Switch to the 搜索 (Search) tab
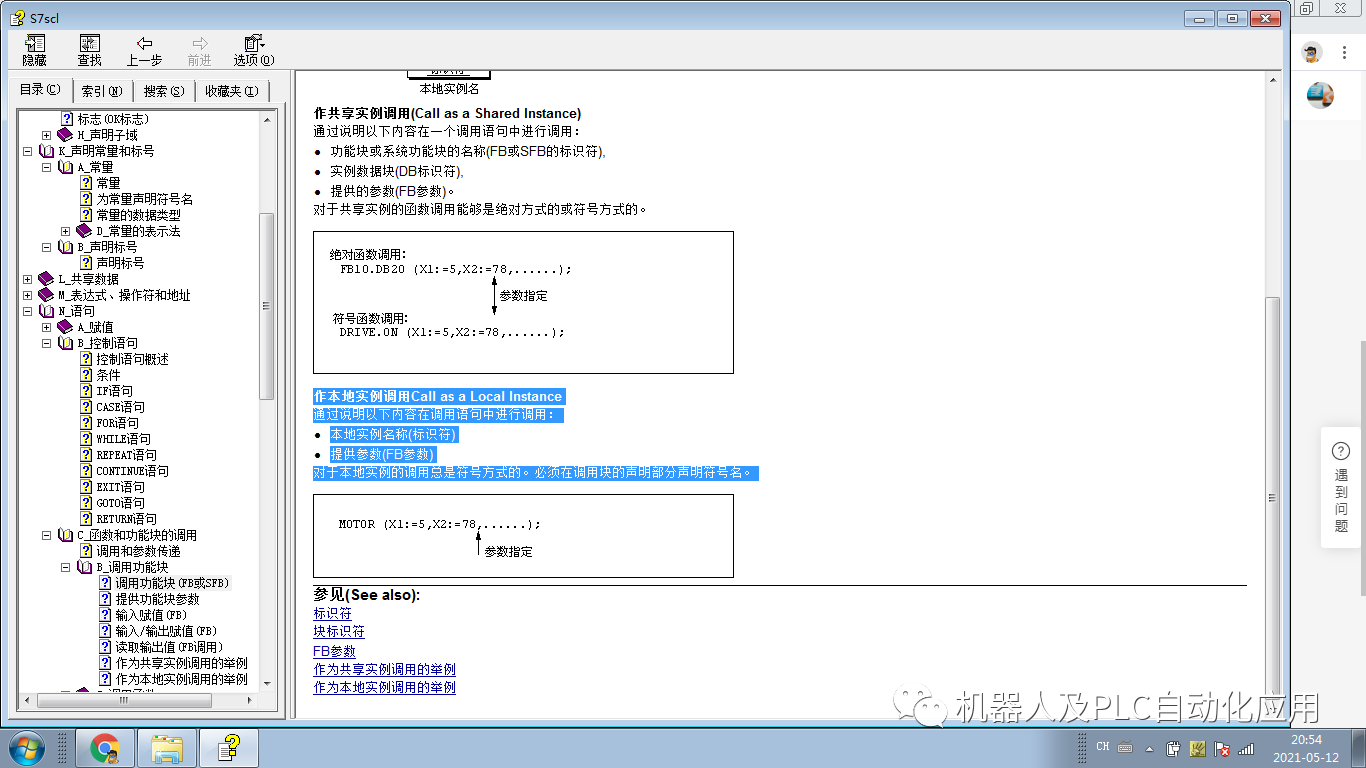This screenshot has width=1366, height=768. coord(164,91)
